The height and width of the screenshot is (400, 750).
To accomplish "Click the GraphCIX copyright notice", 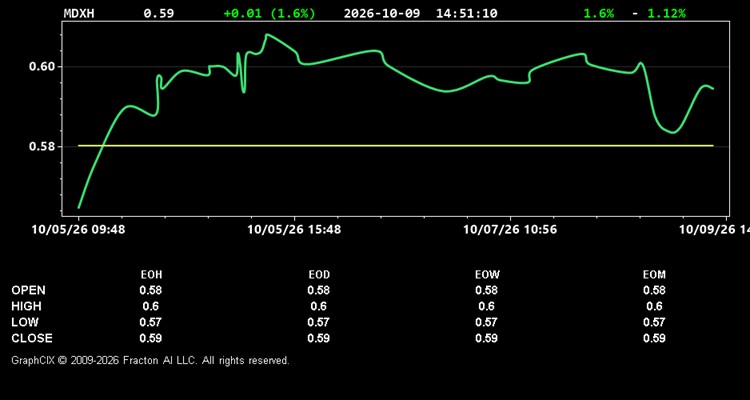I will pos(150,360).
